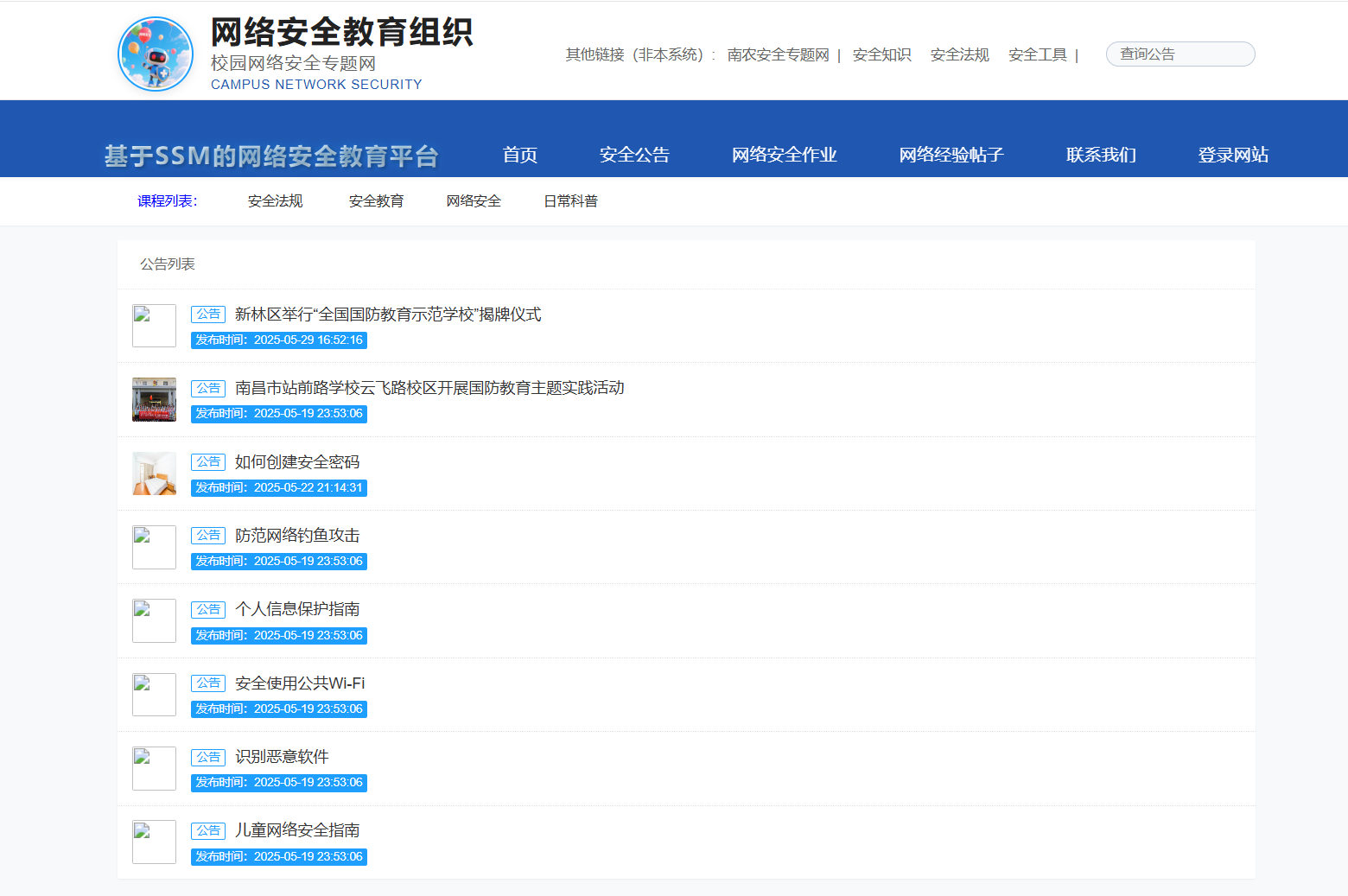Click the 查询公告 search input field
The height and width of the screenshot is (896, 1348).
[1180, 54]
